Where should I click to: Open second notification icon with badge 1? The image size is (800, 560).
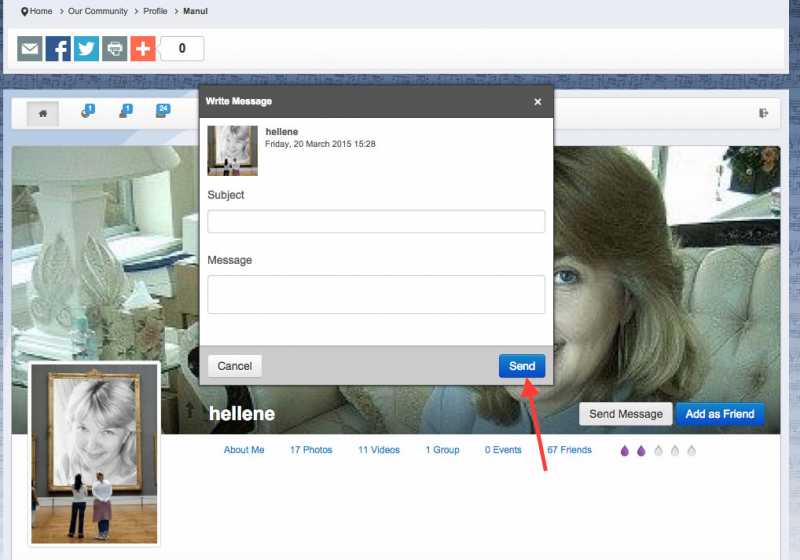click(x=126, y=111)
